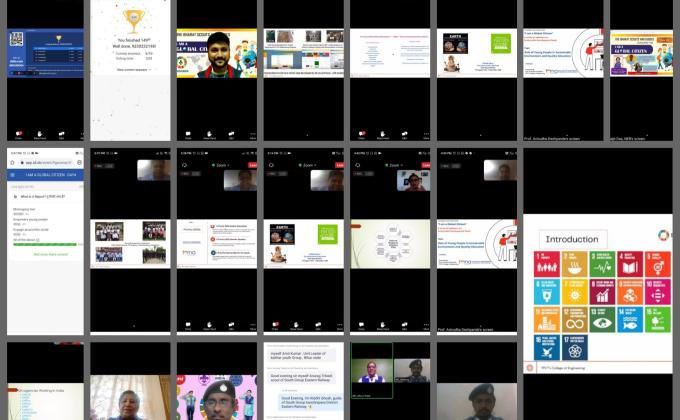Open the screenshot of the scout on pink background
Image resolution: width=680 pixels, height=420 pixels.
pyautogui.click(x=216, y=397)
